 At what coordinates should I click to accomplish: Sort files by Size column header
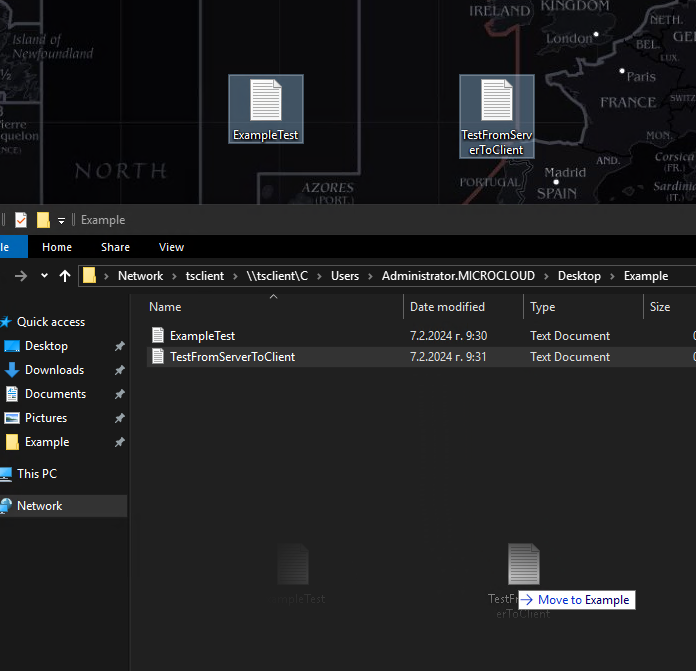pyautogui.click(x=670, y=307)
